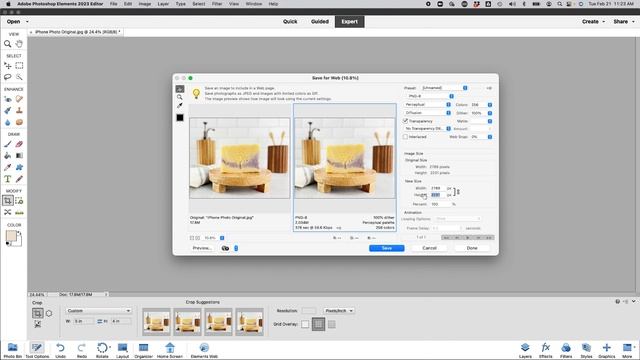Open the Organizer from the taskbar
The height and width of the screenshot is (360, 640).
[143, 350]
